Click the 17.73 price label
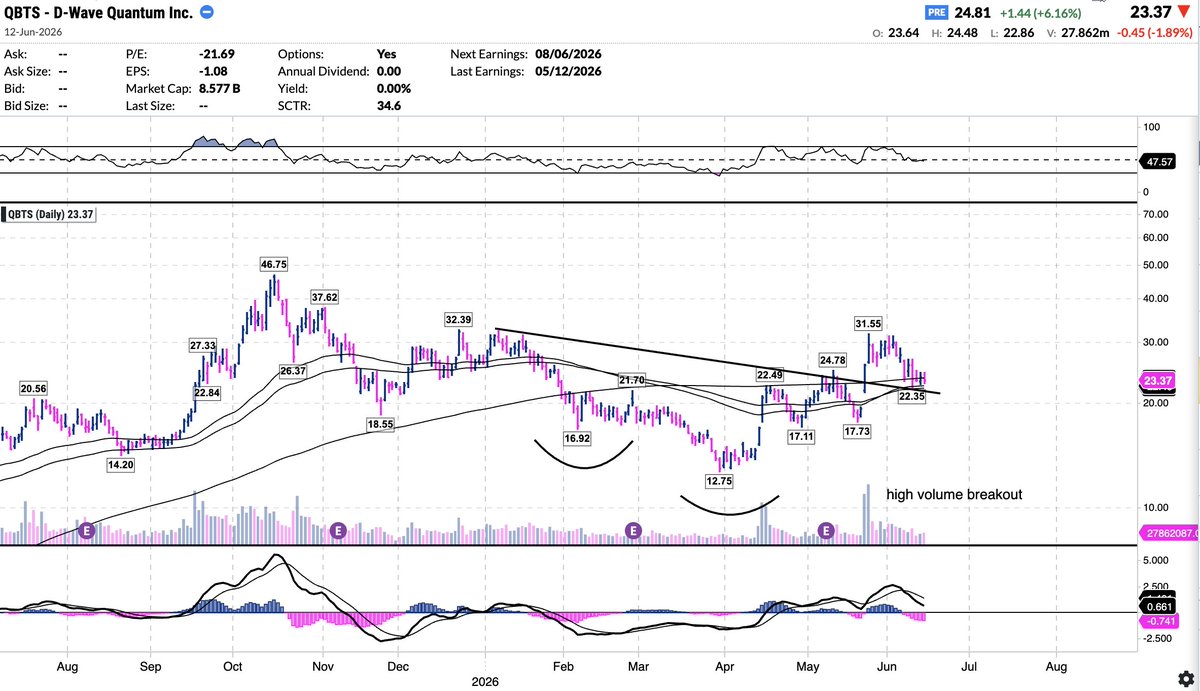1200x691 pixels. [x=857, y=431]
